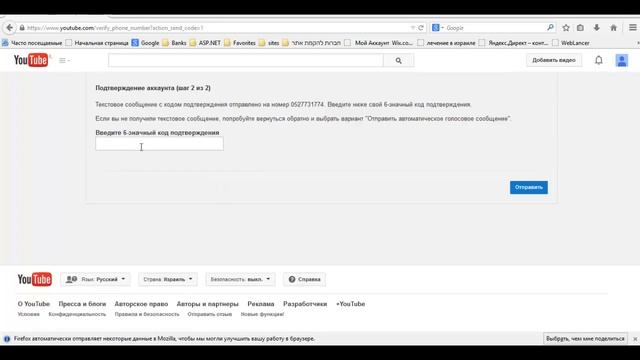Screen dimensions: 640x360
Task: Open the Favorites bookmark folder
Action: pyautogui.click(x=240, y=43)
